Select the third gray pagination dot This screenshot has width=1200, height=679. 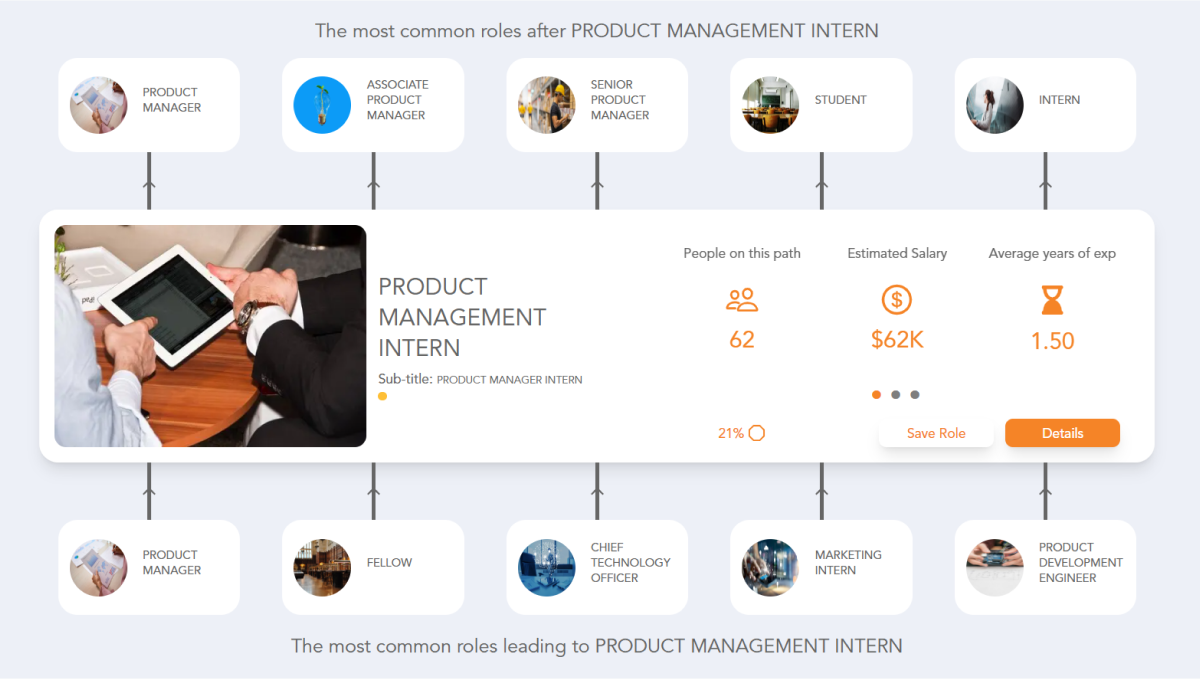tap(915, 394)
